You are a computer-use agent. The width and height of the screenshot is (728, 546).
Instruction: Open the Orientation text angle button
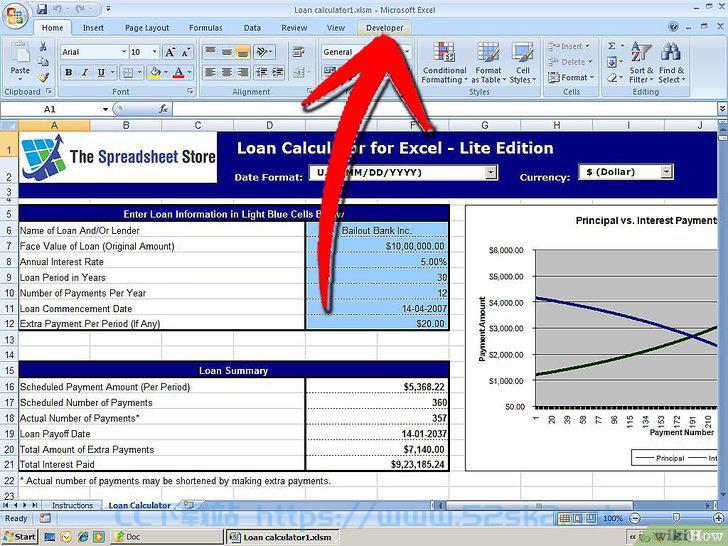[x=263, y=52]
